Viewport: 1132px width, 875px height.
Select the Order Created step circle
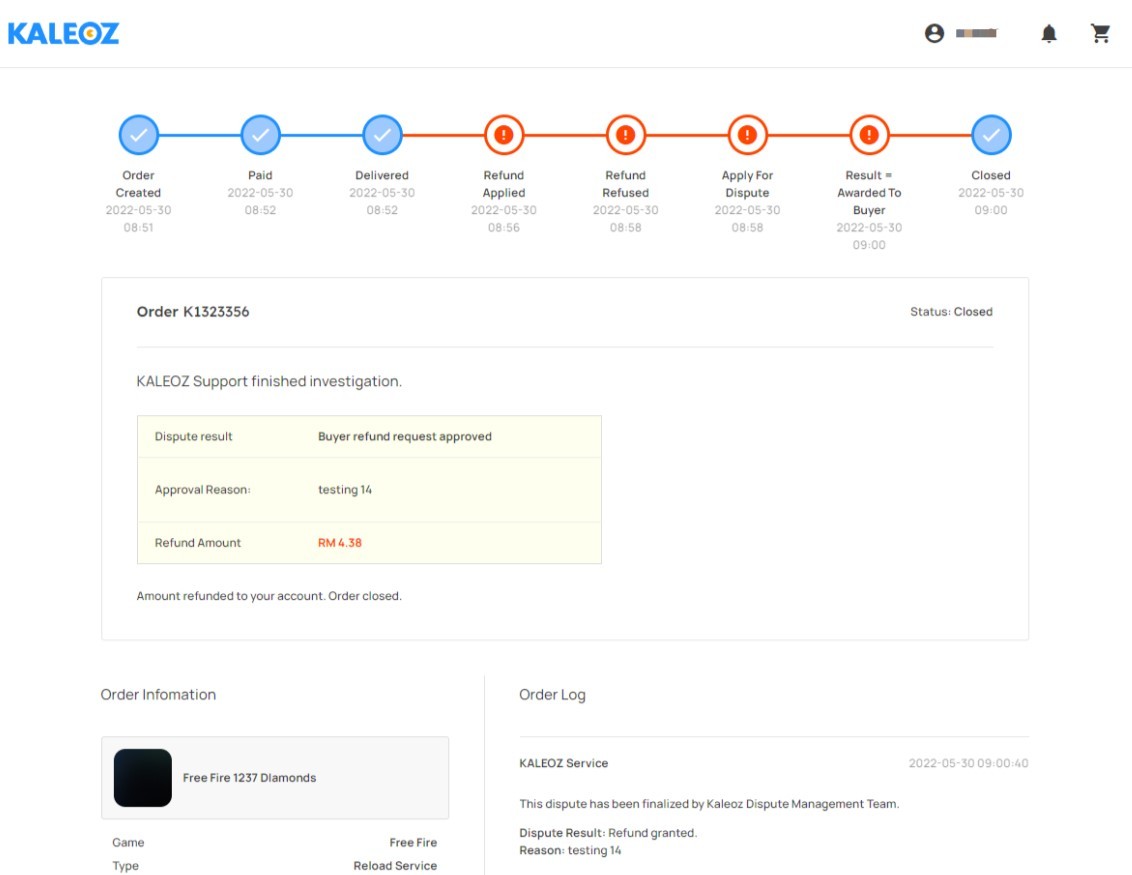coord(139,135)
